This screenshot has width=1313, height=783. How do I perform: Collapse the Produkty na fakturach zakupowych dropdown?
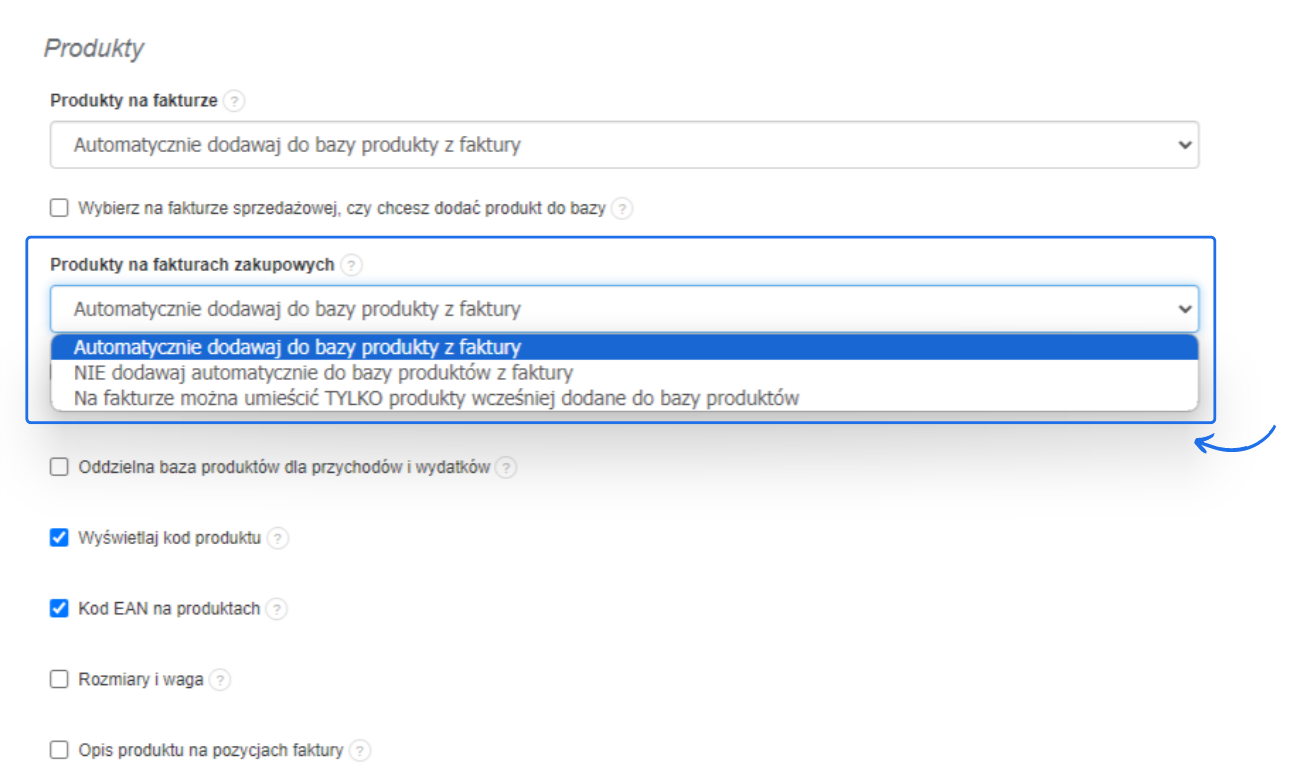(624, 309)
